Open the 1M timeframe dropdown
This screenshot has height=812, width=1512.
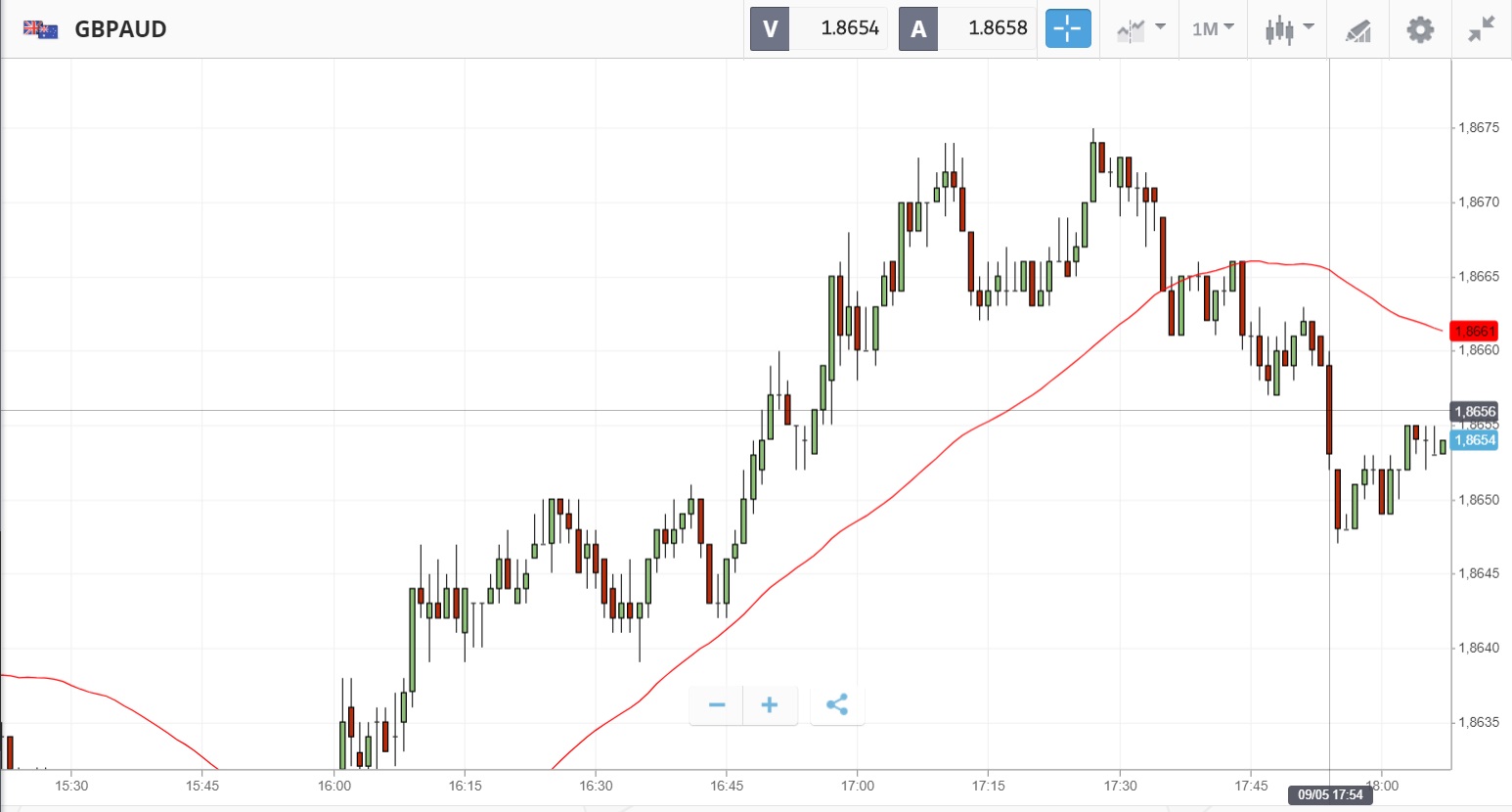[x=1213, y=29]
